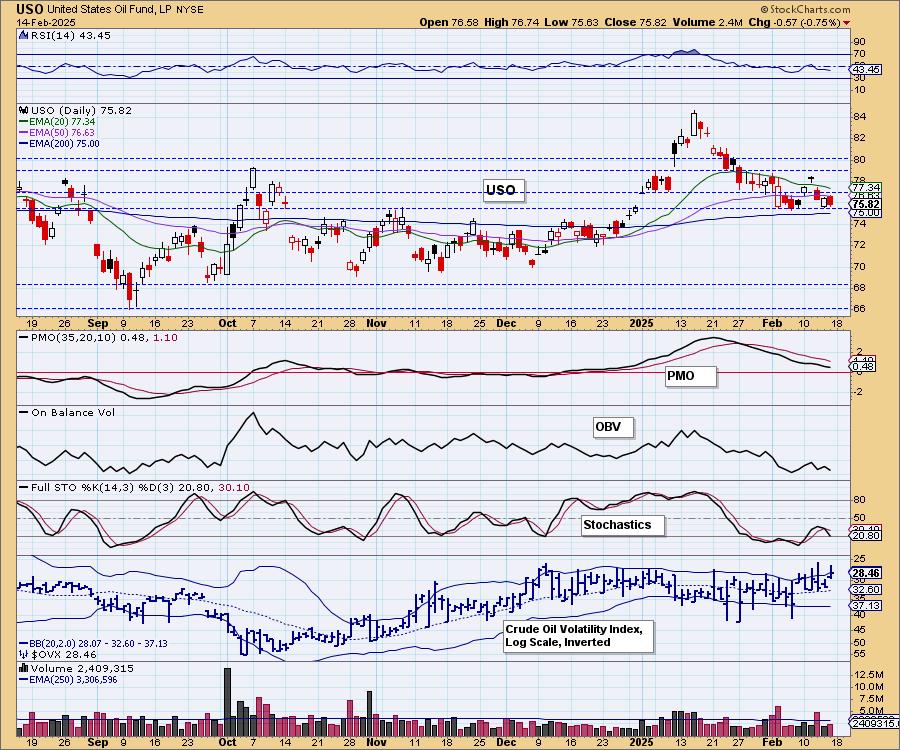Image resolution: width=900 pixels, height=750 pixels.
Task: Click the Feb label on price date axis
Action: tap(772, 323)
